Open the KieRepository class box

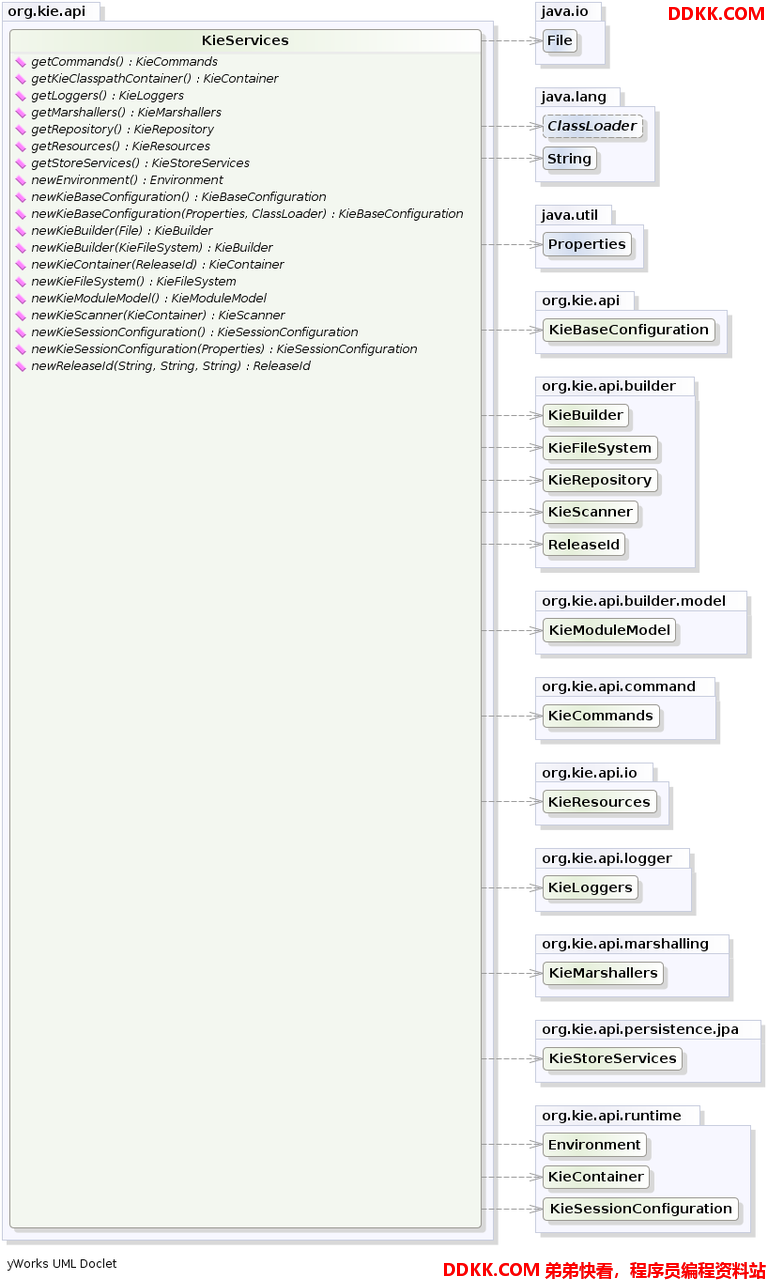point(600,480)
